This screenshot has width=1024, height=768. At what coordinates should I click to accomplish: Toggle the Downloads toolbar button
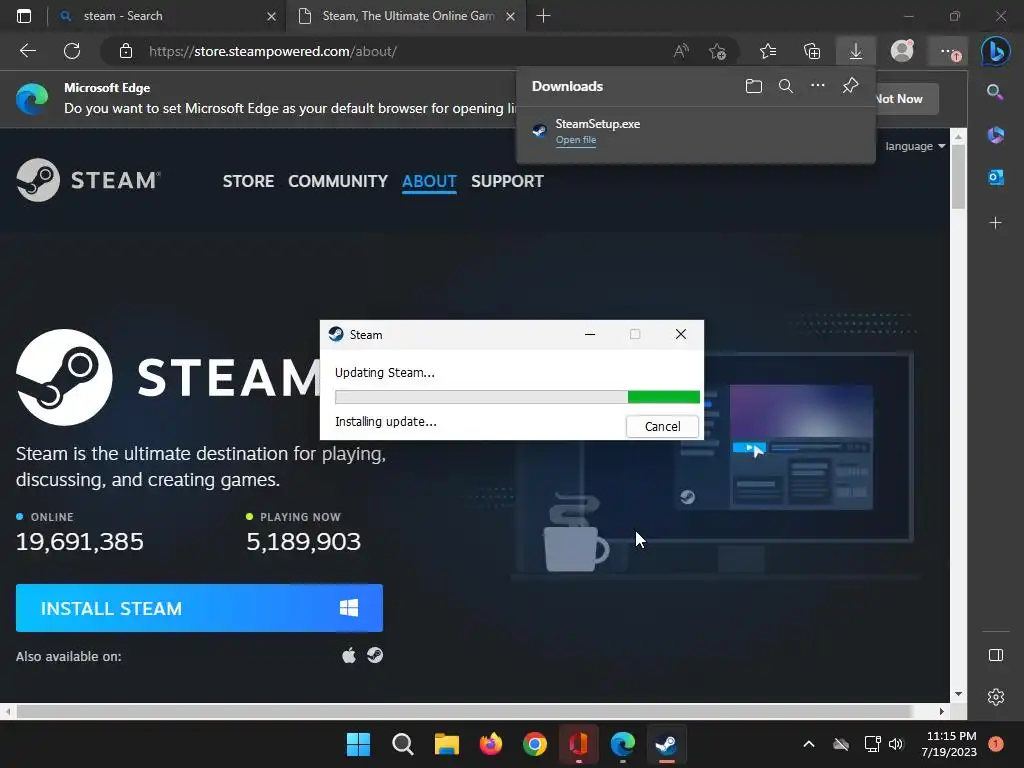tap(856, 51)
